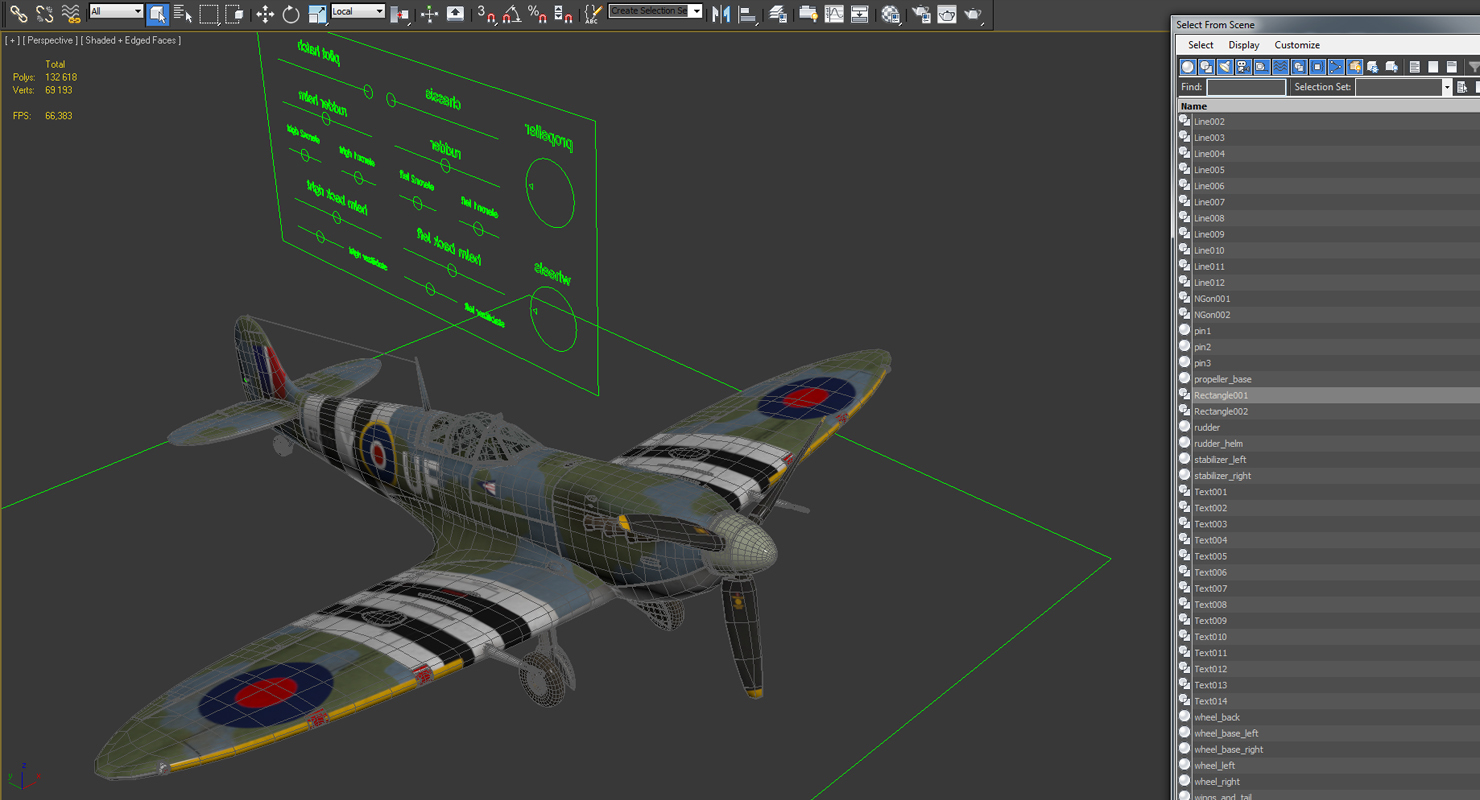Viewport: 1480px width, 800px height.
Task: Toggle the Display Bone Objects filter
Action: pyautogui.click(x=1336, y=67)
